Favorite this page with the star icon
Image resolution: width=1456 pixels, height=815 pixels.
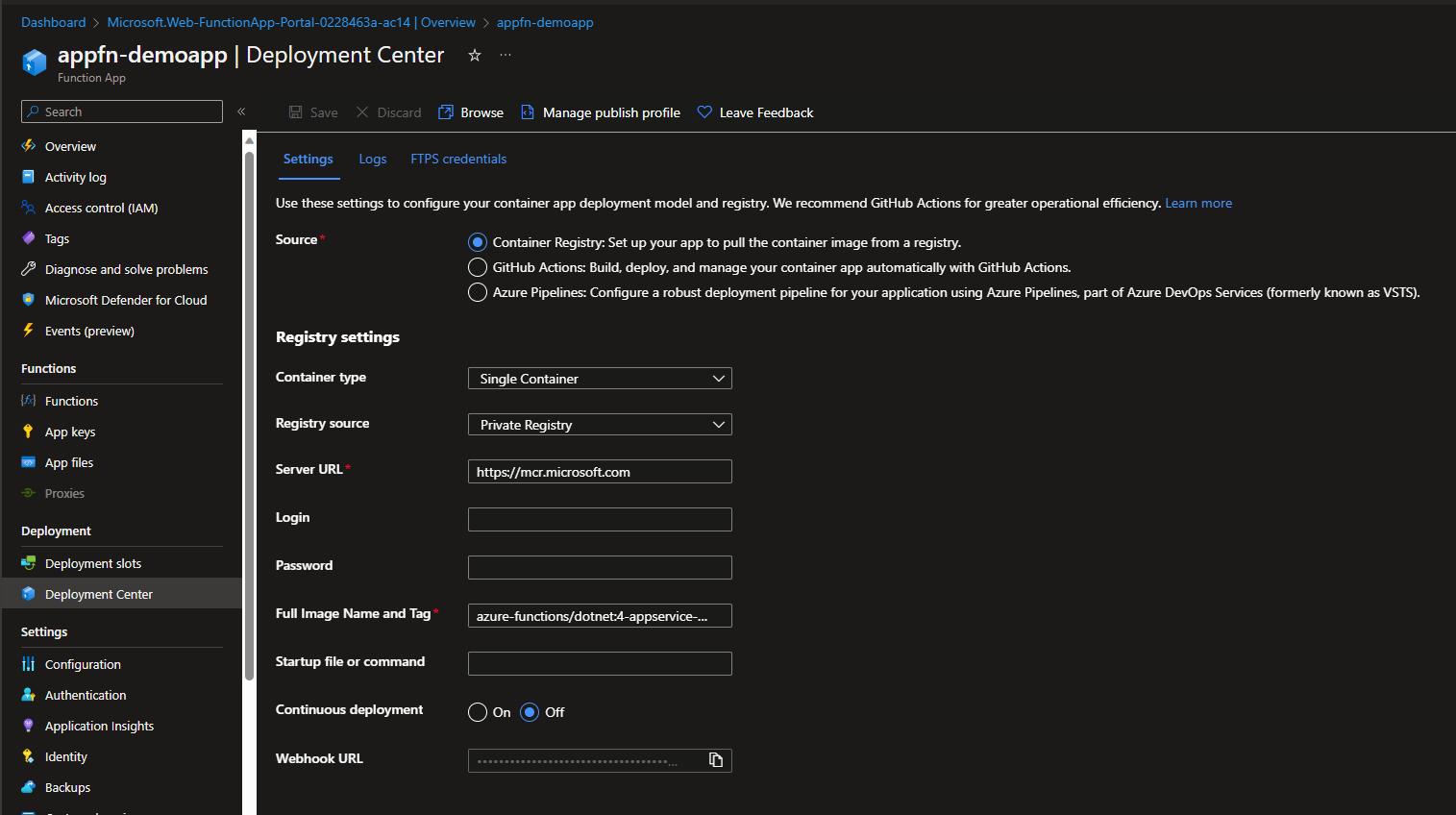[x=474, y=56]
